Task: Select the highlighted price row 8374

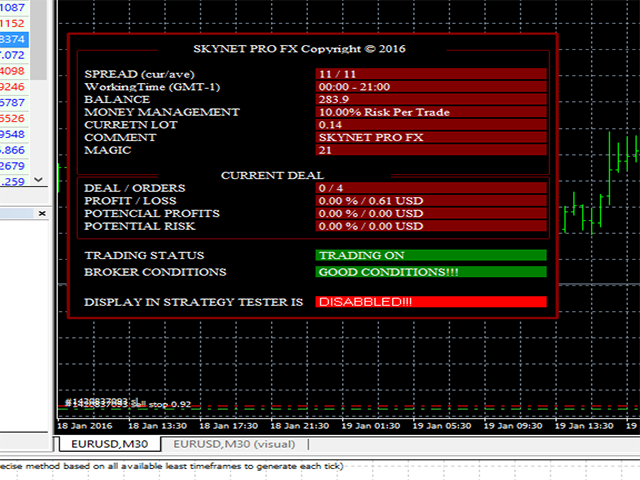Action: 14,39
